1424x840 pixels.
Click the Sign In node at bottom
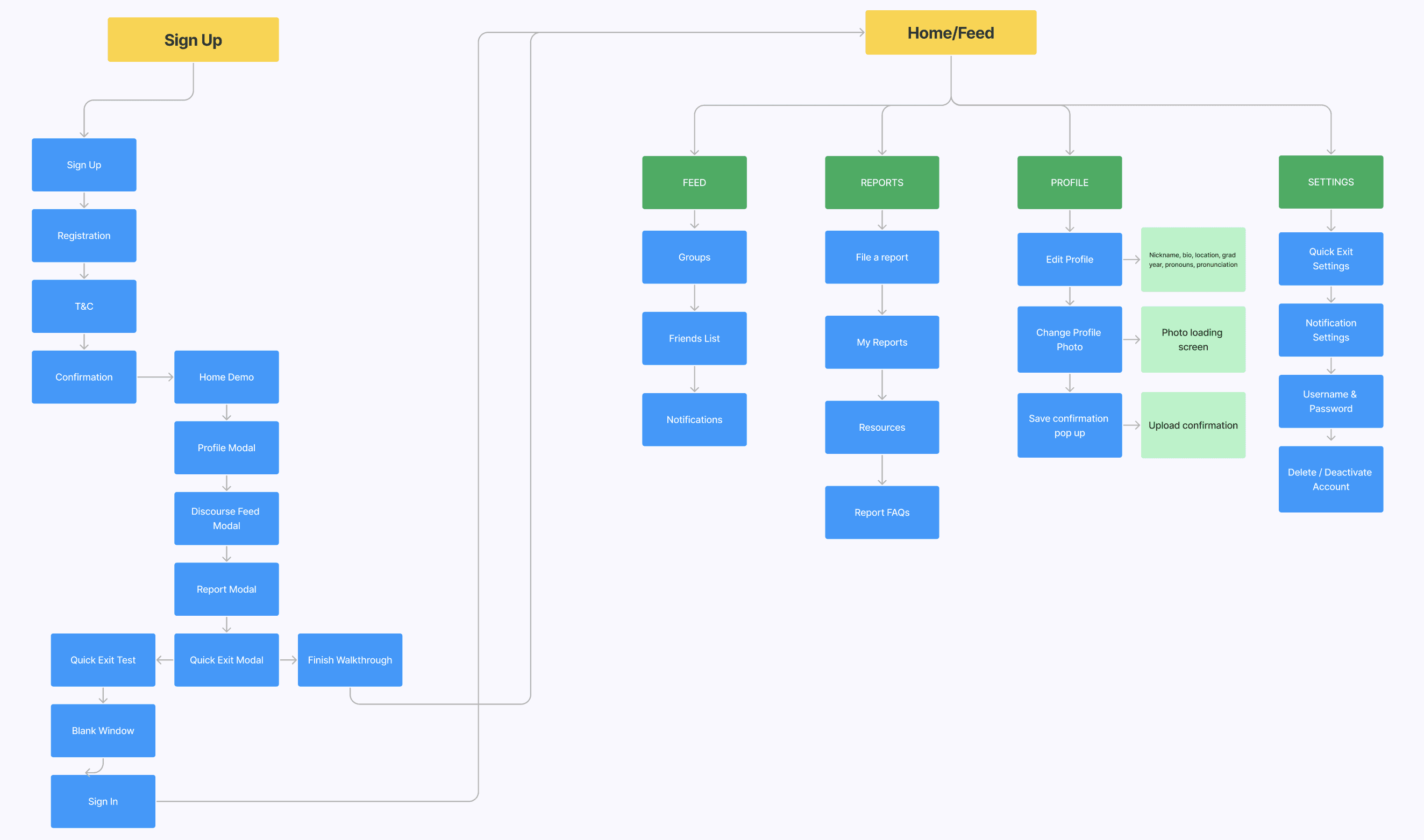(103, 801)
